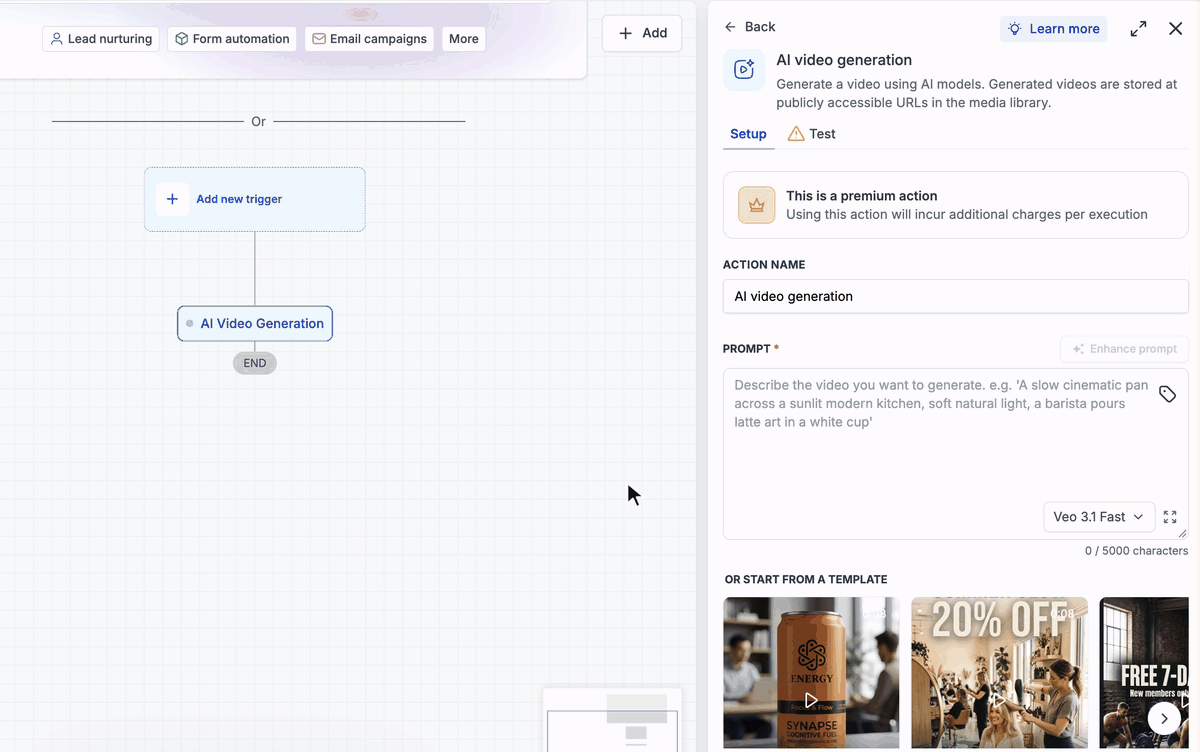This screenshot has height=752, width=1200.
Task: Click the "0 / 5000 characters" counter
Action: pos(1136,551)
